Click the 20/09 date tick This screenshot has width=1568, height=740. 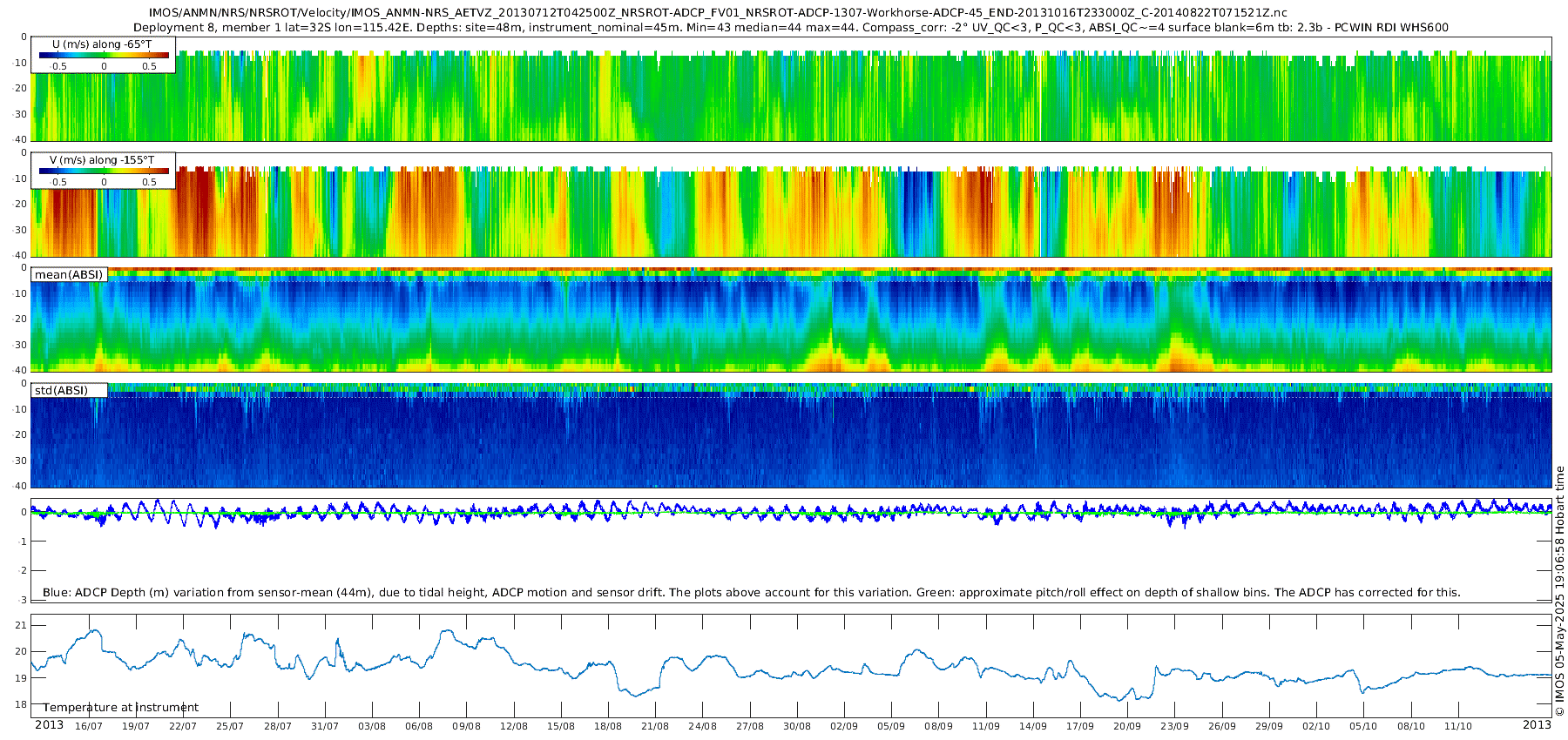tap(1127, 726)
